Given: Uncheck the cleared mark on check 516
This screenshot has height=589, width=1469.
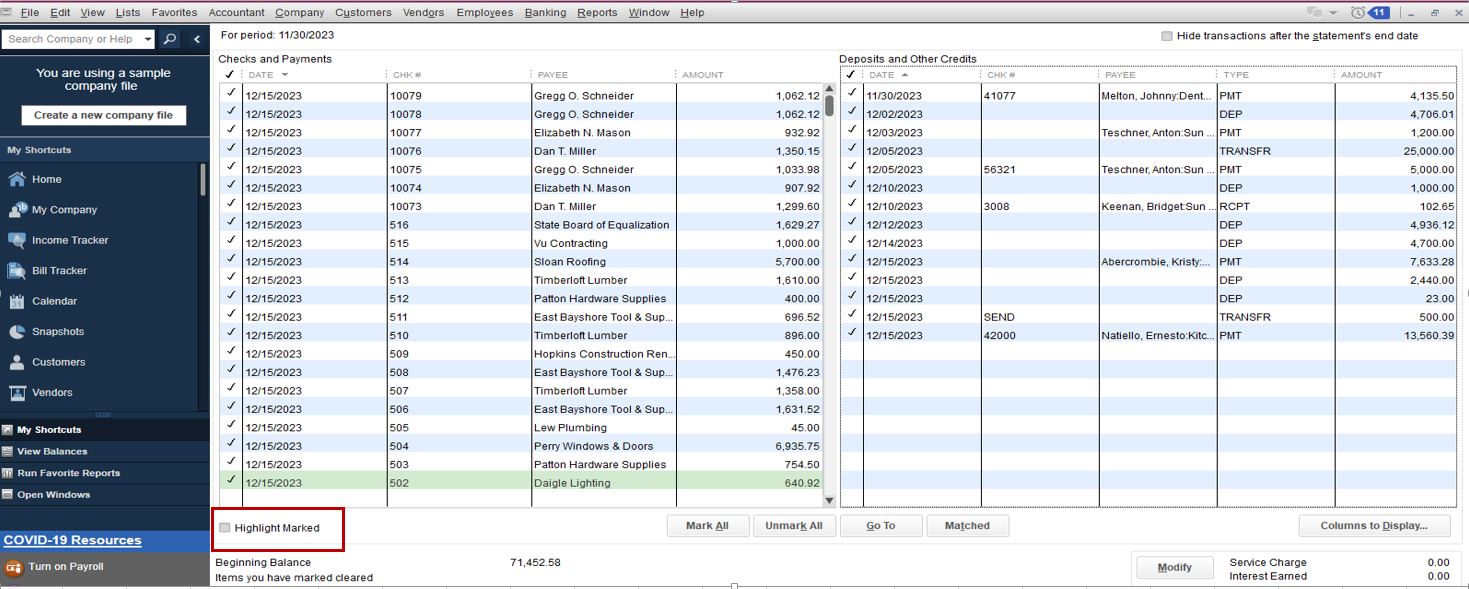Looking at the screenshot, I should (231, 225).
